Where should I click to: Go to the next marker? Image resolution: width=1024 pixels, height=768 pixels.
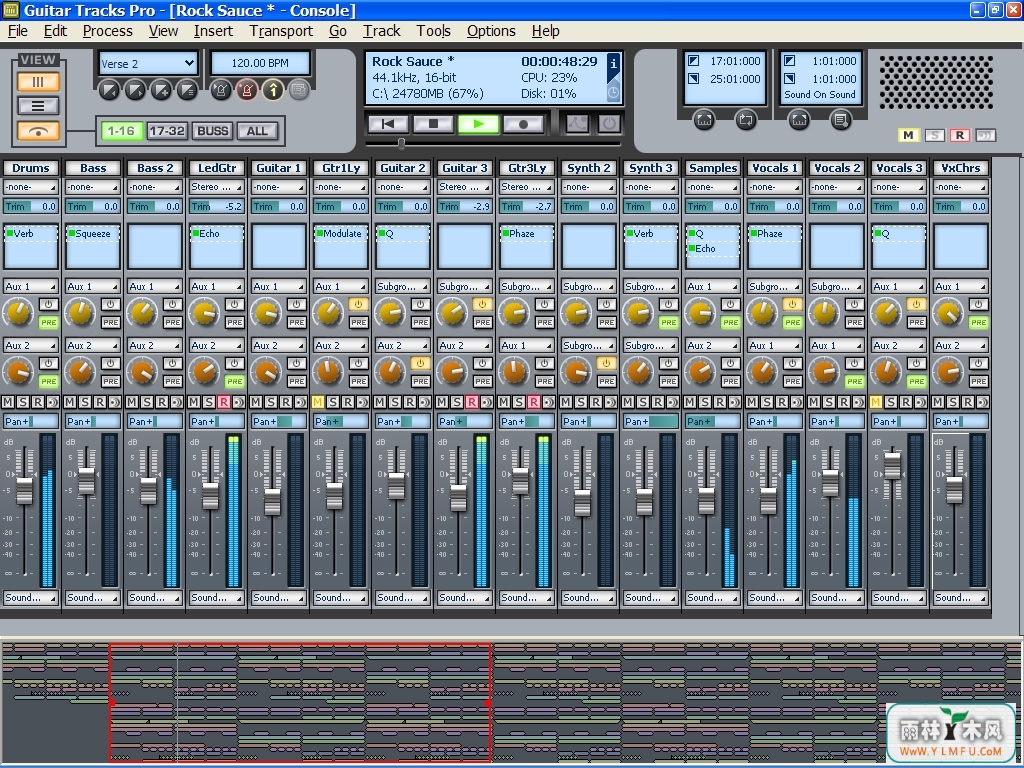[135, 90]
